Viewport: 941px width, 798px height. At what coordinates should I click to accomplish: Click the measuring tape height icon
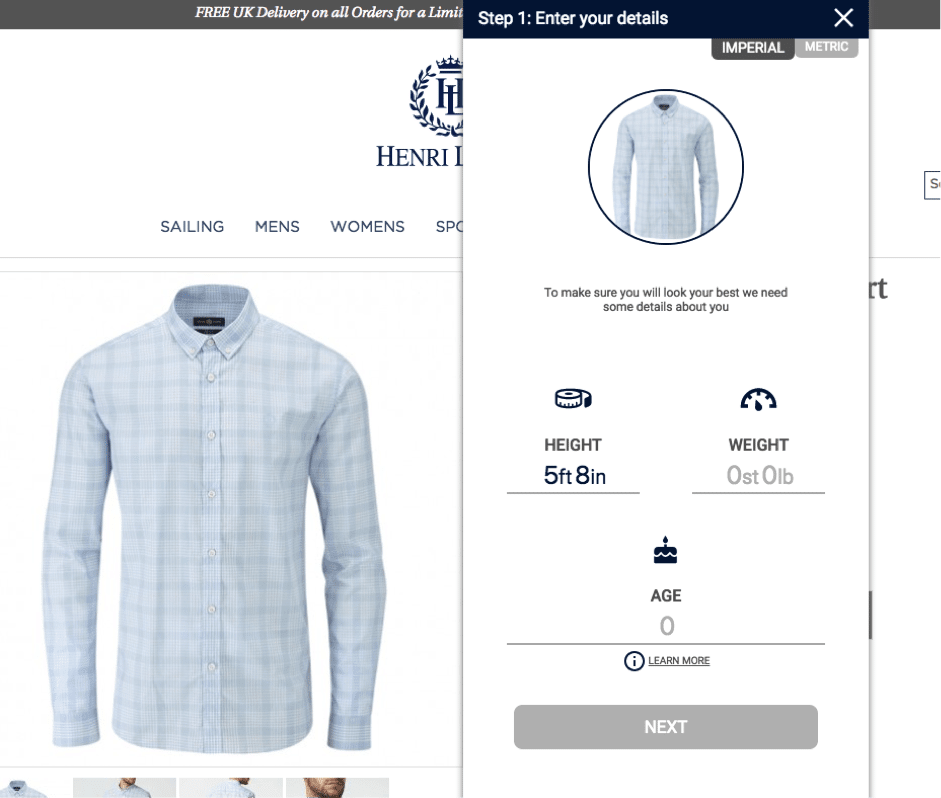pos(573,398)
